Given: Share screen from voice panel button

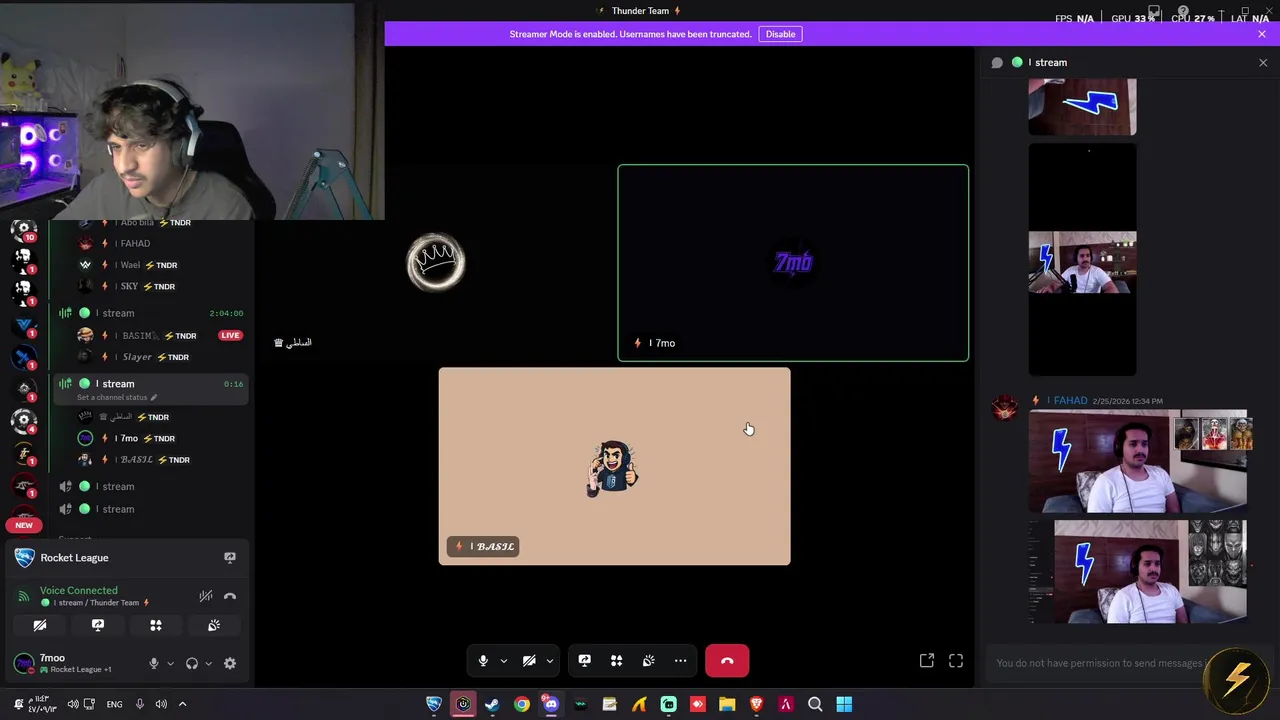Looking at the screenshot, I should click(x=98, y=625).
